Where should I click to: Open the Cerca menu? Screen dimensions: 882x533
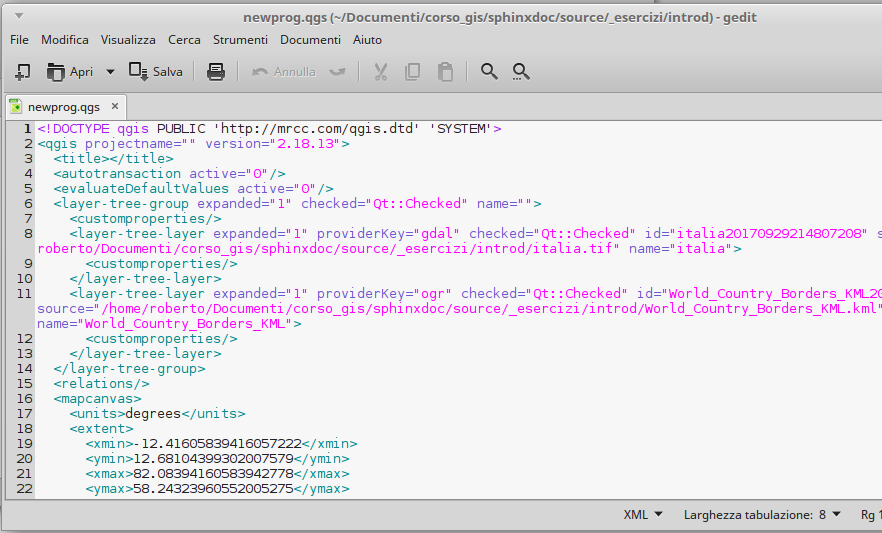184,40
